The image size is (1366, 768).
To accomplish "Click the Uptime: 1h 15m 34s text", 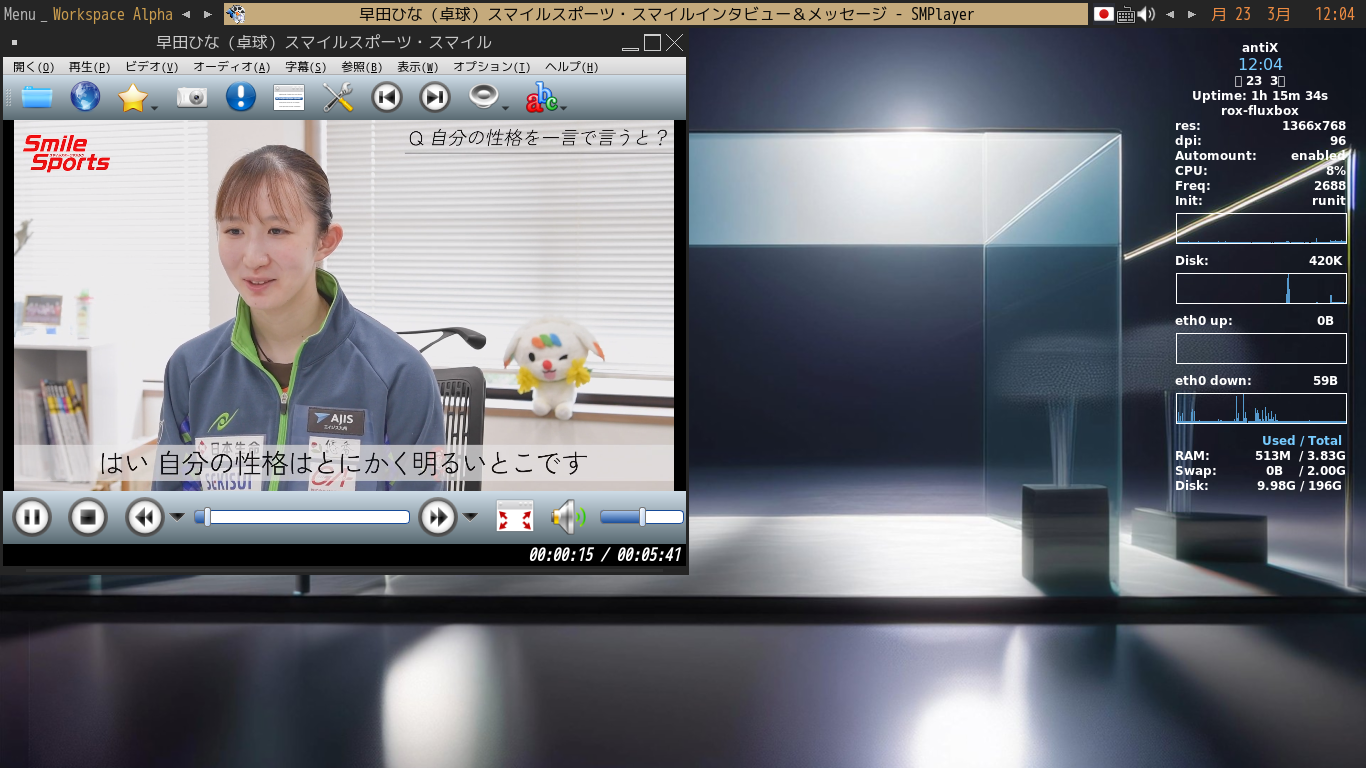I will coord(1260,96).
